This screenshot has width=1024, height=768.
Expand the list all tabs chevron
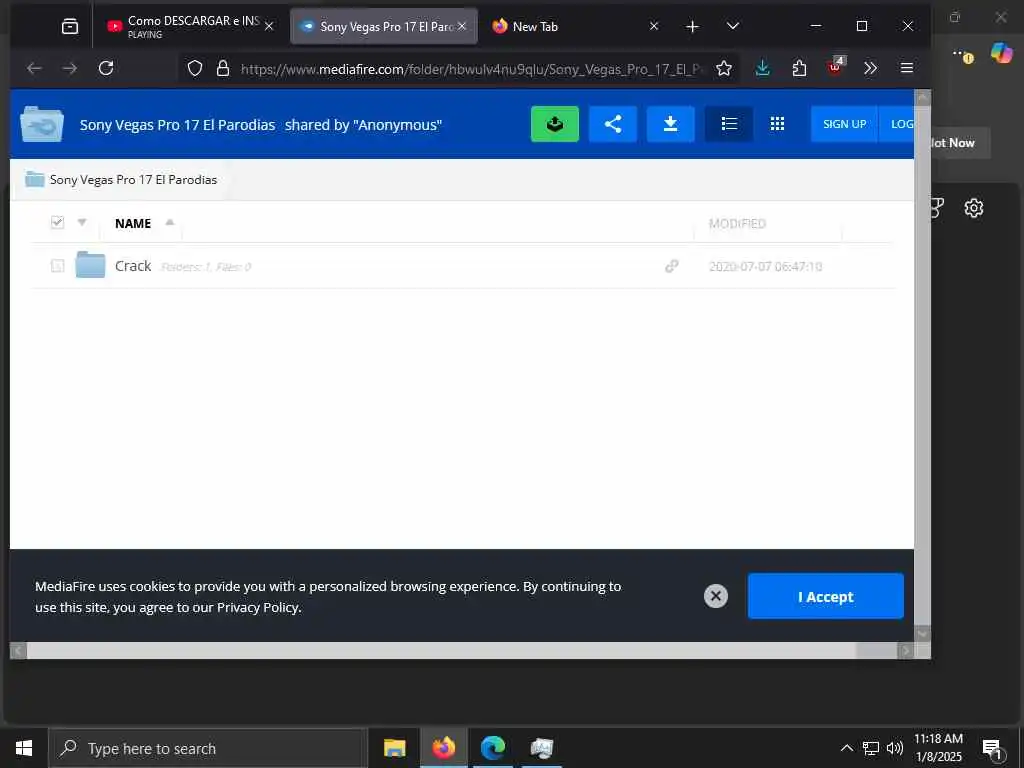coord(733,26)
